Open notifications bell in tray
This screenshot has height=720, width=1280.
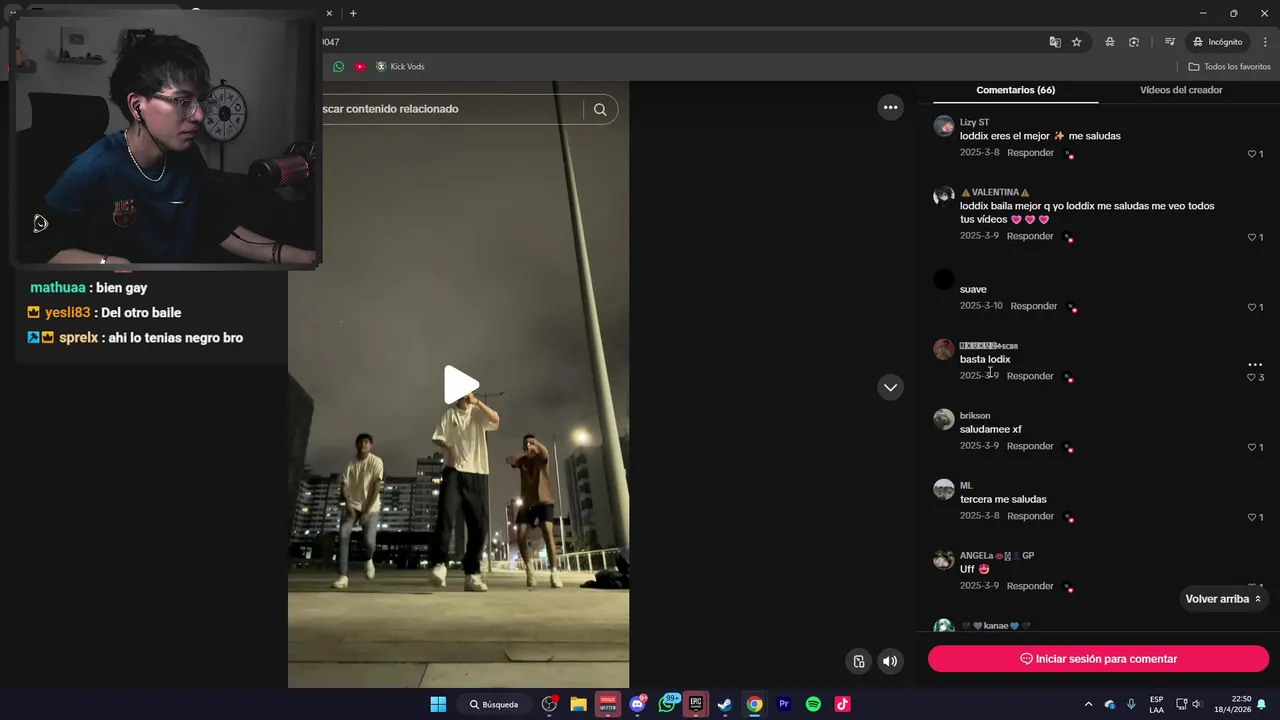(x=1262, y=704)
